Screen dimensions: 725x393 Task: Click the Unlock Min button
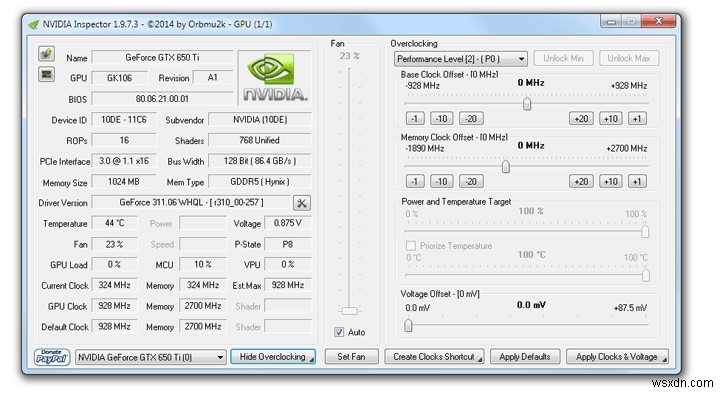(x=563, y=58)
